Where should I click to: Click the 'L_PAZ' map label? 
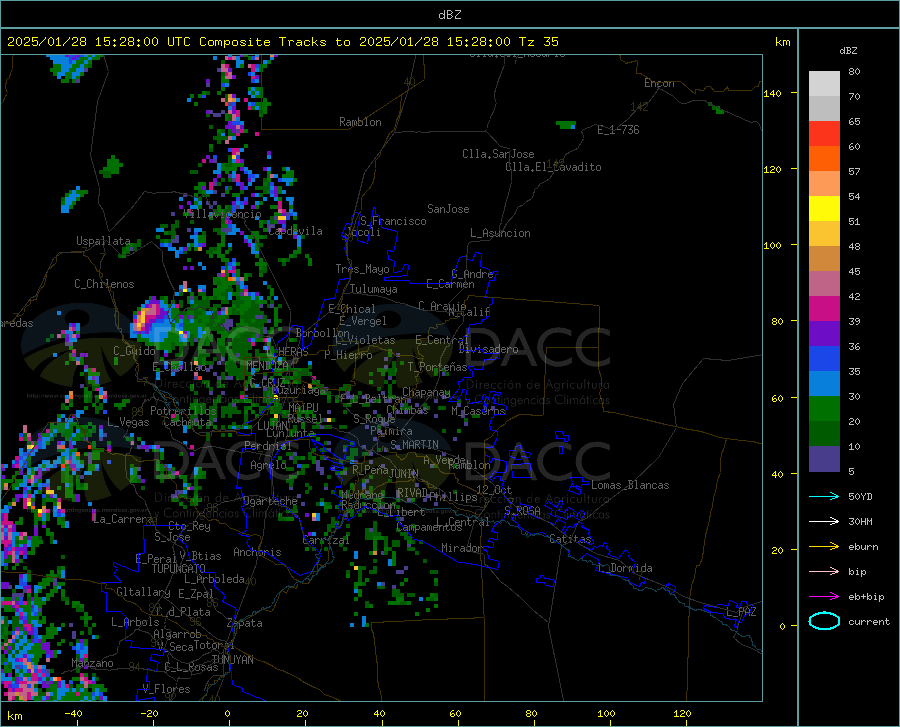(741, 612)
